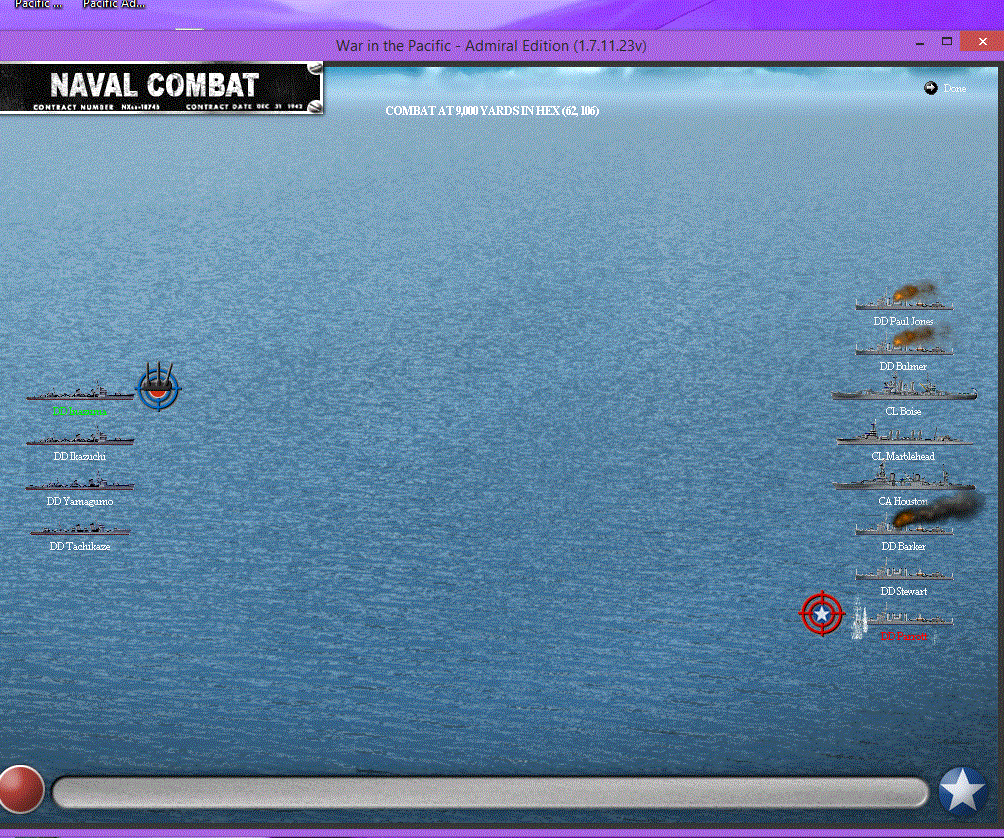
Task: Click the red crosshair target with star
Action: pos(822,614)
